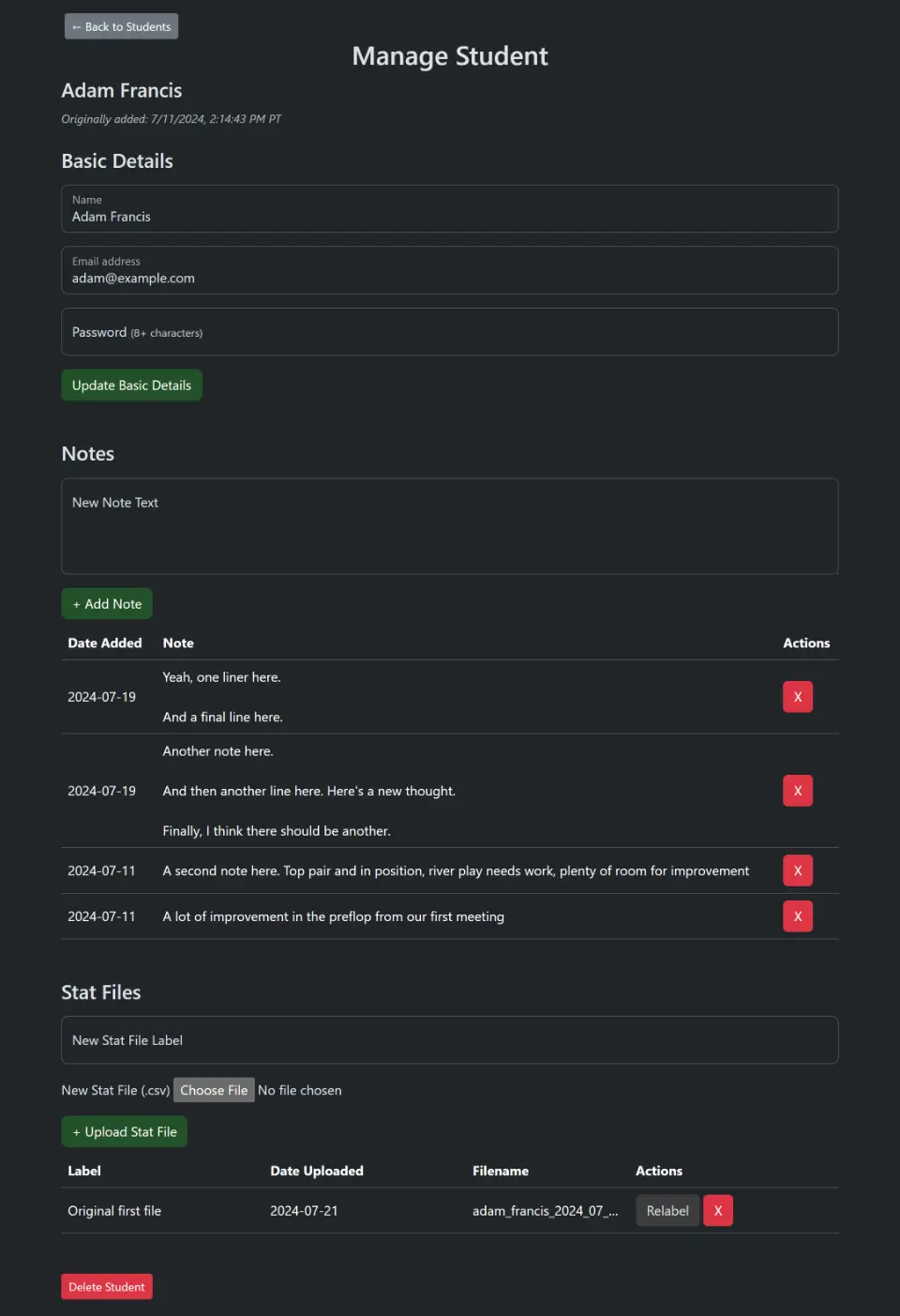Click the red Delete Student button
The height and width of the screenshot is (1316, 900).
coord(107,1287)
